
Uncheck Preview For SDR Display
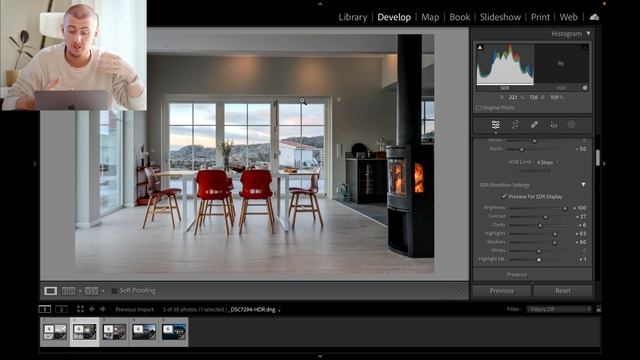click(504, 196)
